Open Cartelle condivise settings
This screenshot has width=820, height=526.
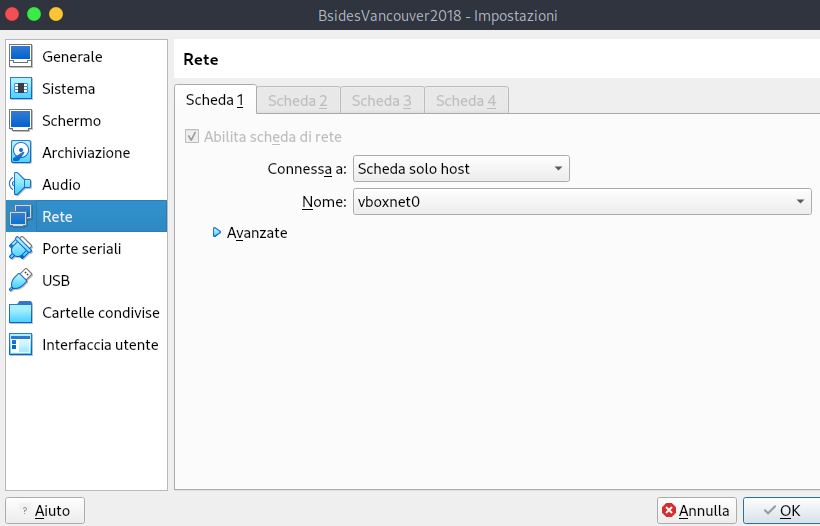[x=86, y=312]
